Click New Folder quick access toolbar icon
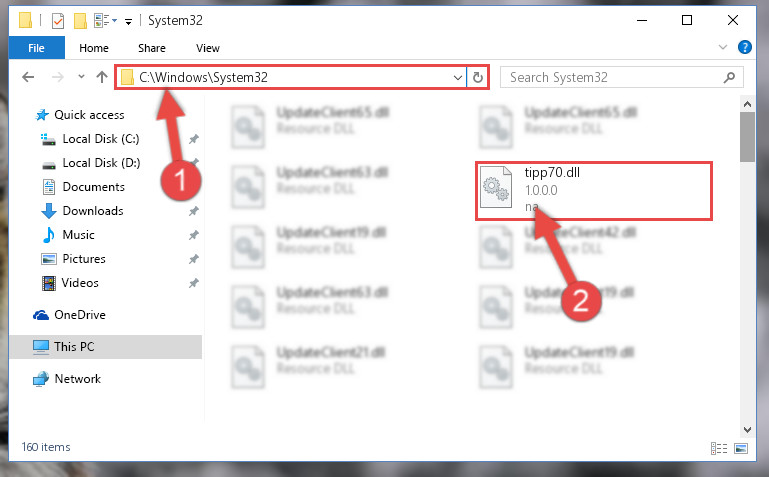769x477 pixels. click(80, 21)
